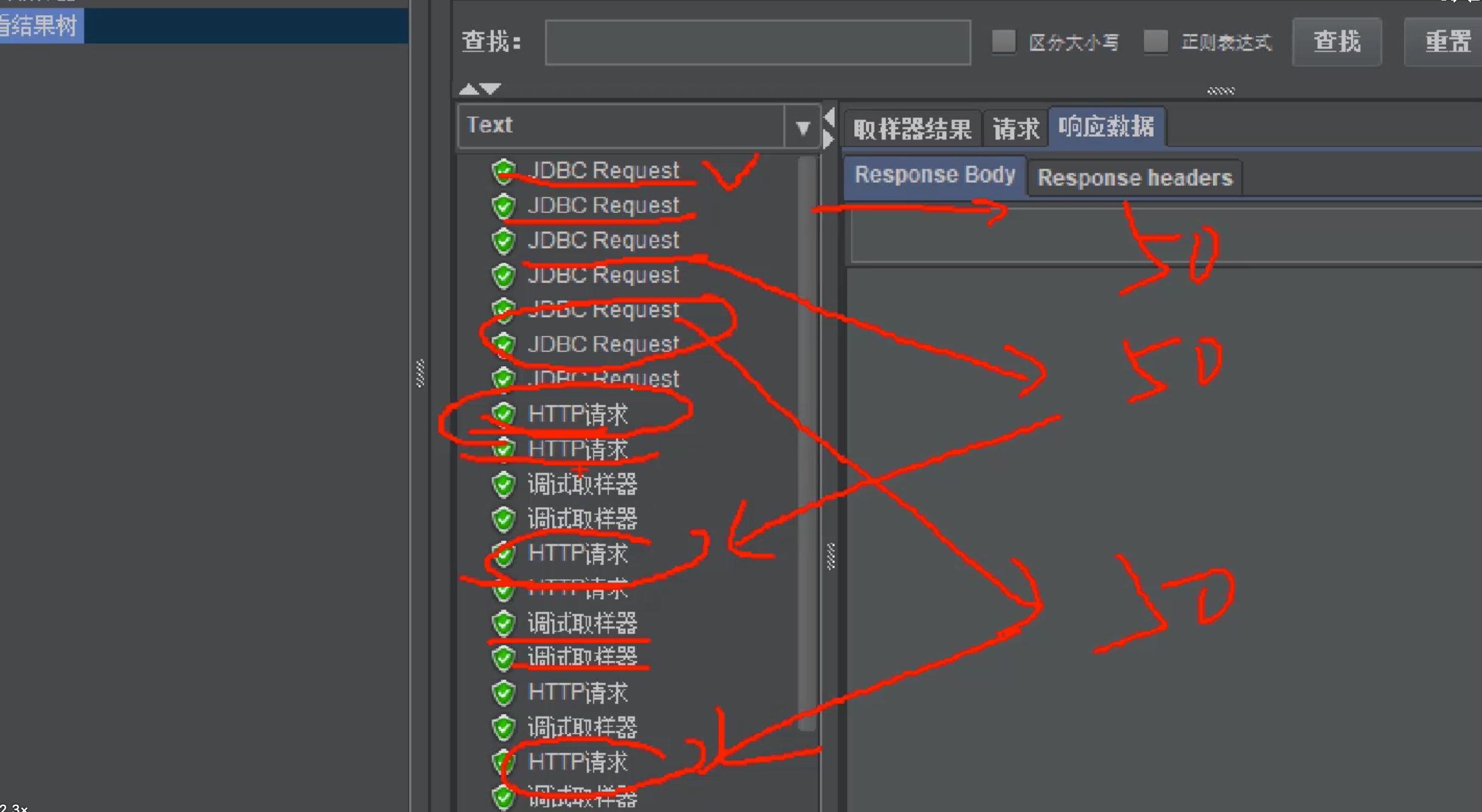
Task: Click the first JDBC Request icon
Action: click(x=503, y=170)
